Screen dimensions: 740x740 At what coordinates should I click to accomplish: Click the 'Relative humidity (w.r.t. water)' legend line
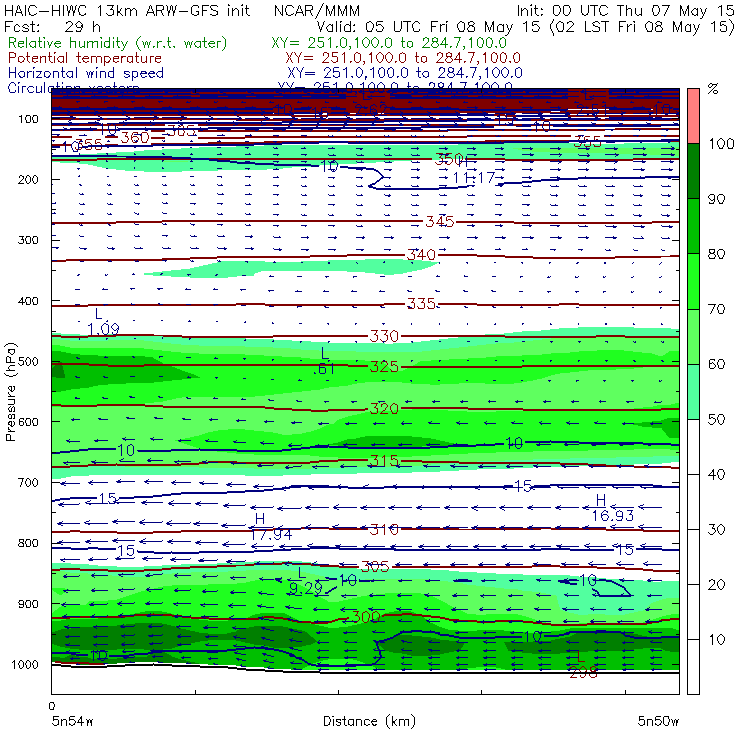(x=118, y=43)
